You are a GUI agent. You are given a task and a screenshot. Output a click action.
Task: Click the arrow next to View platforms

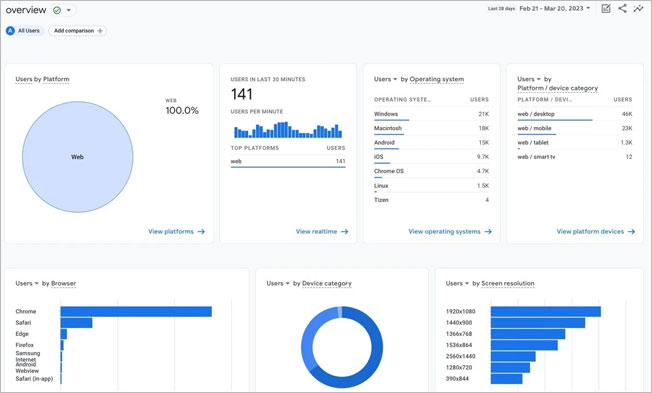click(201, 232)
